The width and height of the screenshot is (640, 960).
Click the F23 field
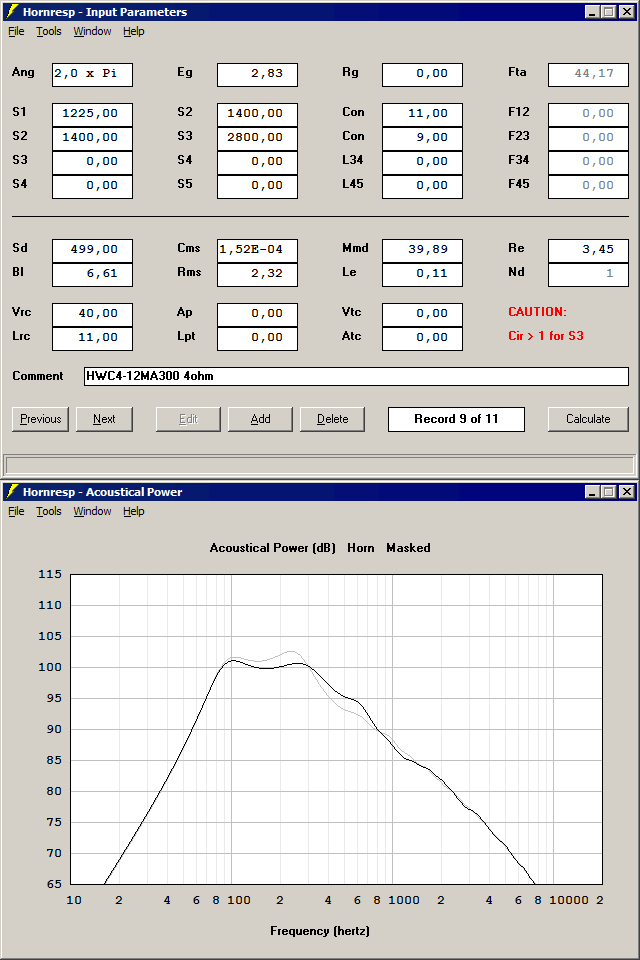(x=589, y=138)
